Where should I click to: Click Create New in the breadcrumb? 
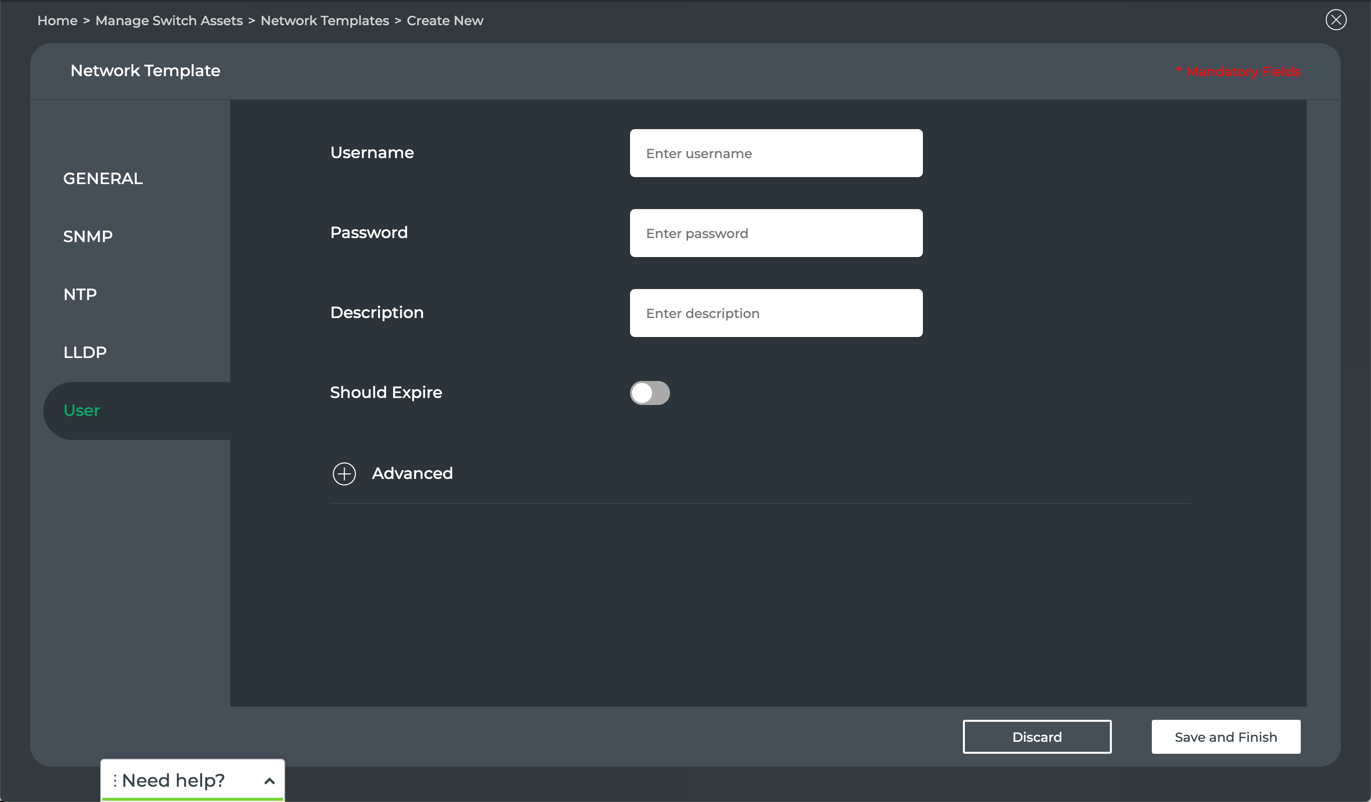pyautogui.click(x=445, y=21)
